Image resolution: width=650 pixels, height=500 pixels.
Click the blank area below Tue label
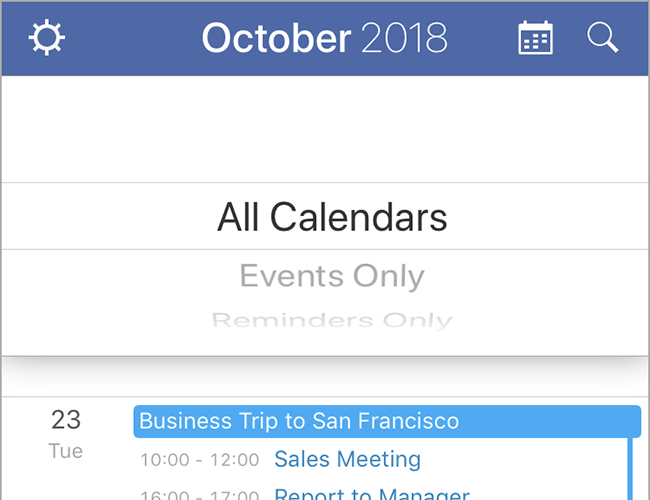[x=66, y=482]
